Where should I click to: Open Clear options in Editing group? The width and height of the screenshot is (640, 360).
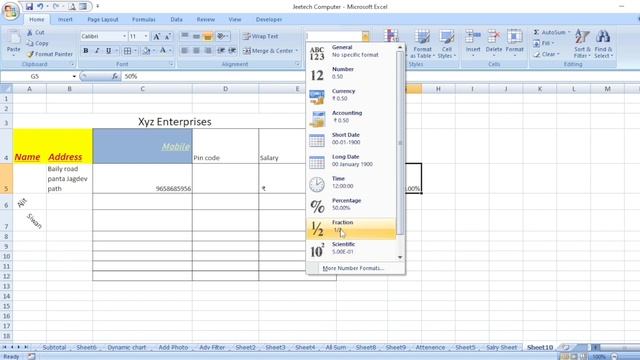click(x=547, y=54)
